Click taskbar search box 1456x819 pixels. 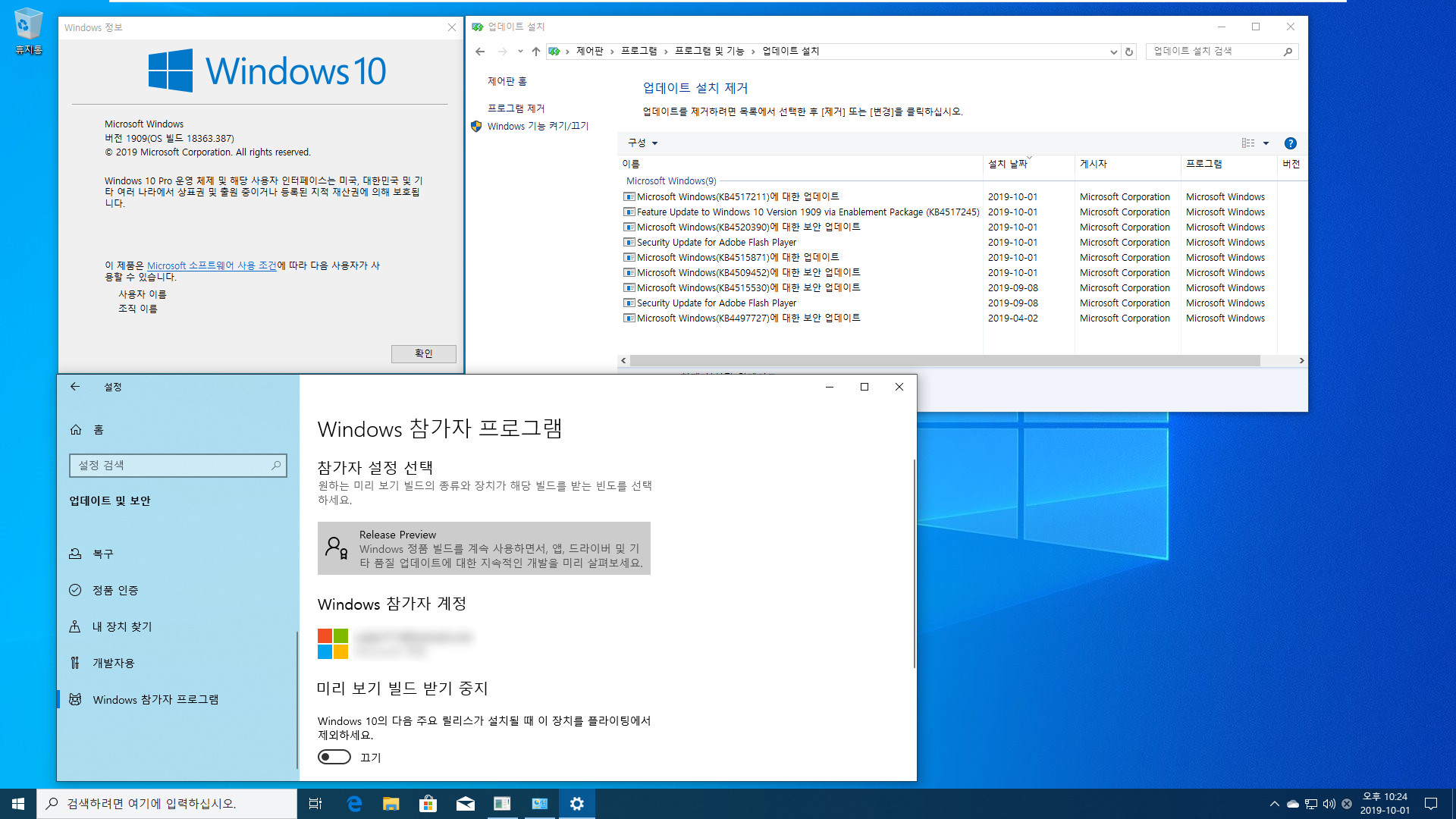(167, 804)
